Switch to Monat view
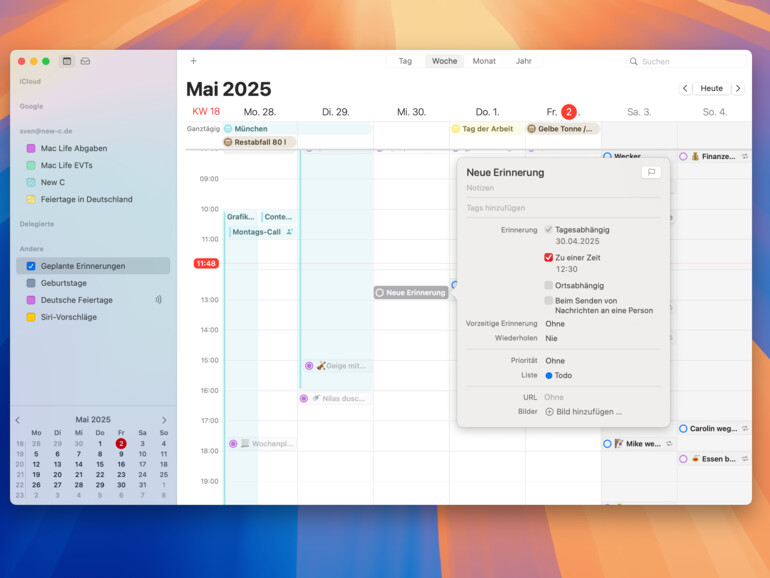This screenshot has height=578, width=770. [484, 61]
